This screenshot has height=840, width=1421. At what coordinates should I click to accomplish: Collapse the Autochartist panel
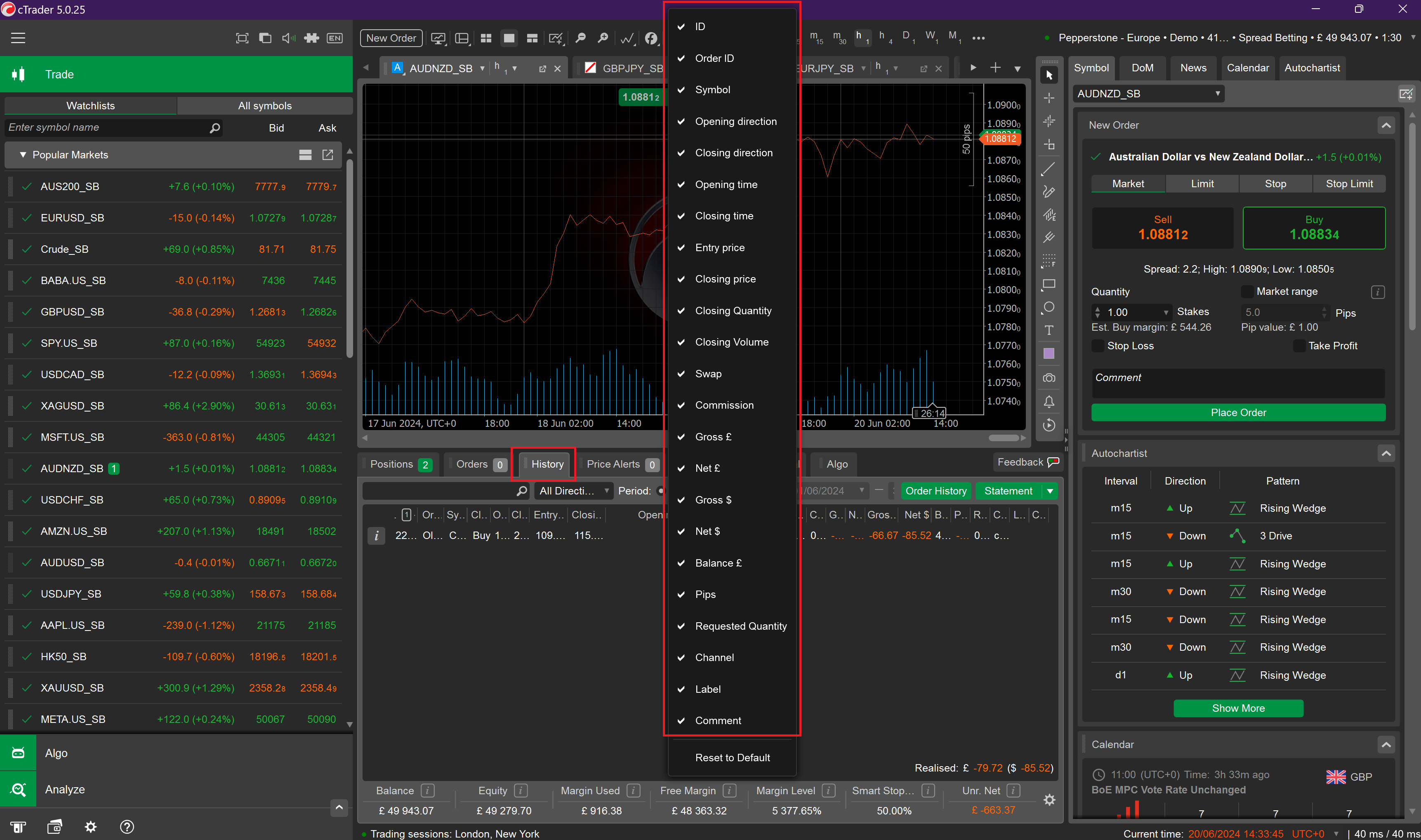click(x=1387, y=453)
